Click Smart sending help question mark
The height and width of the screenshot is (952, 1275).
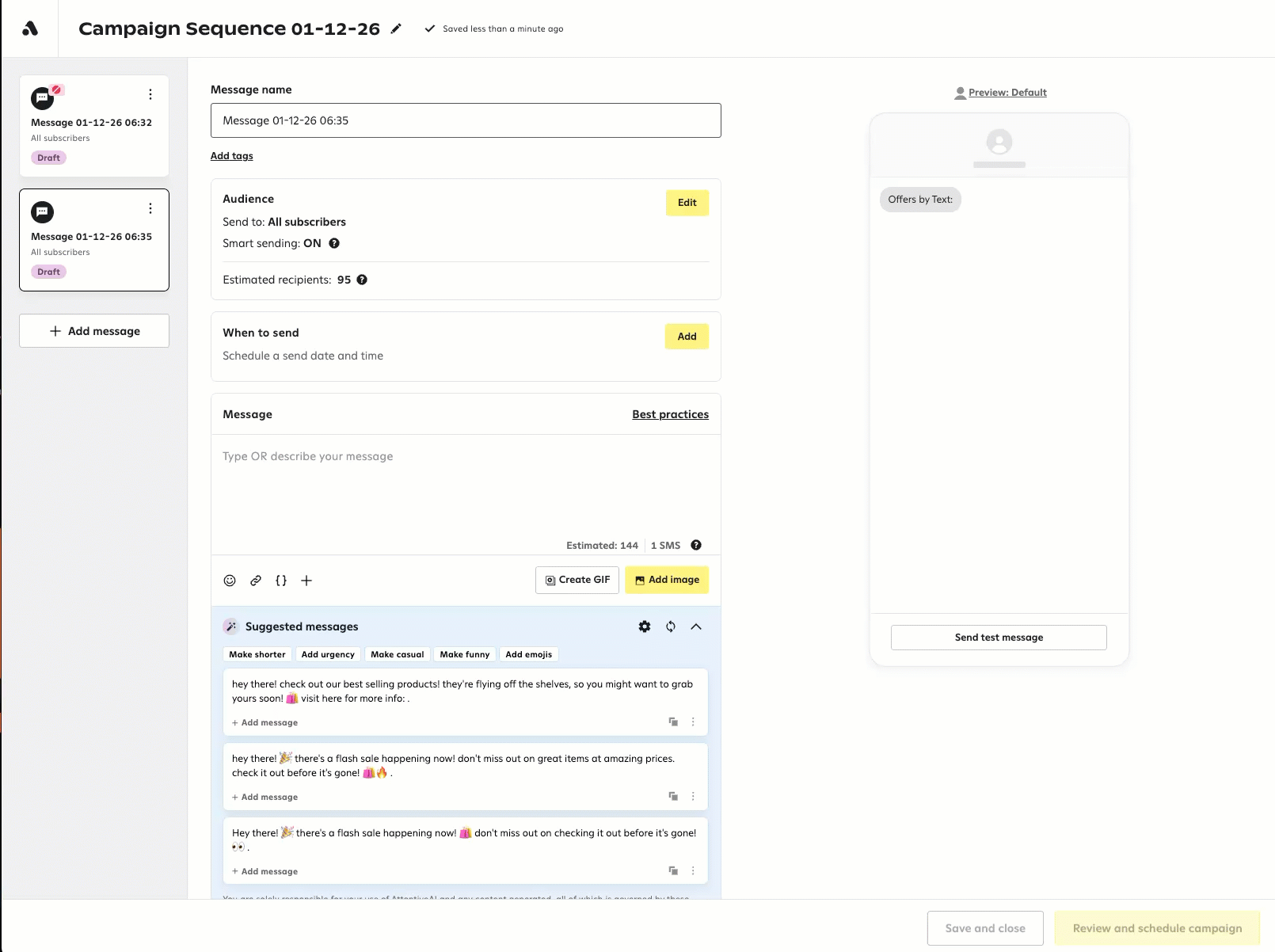334,243
